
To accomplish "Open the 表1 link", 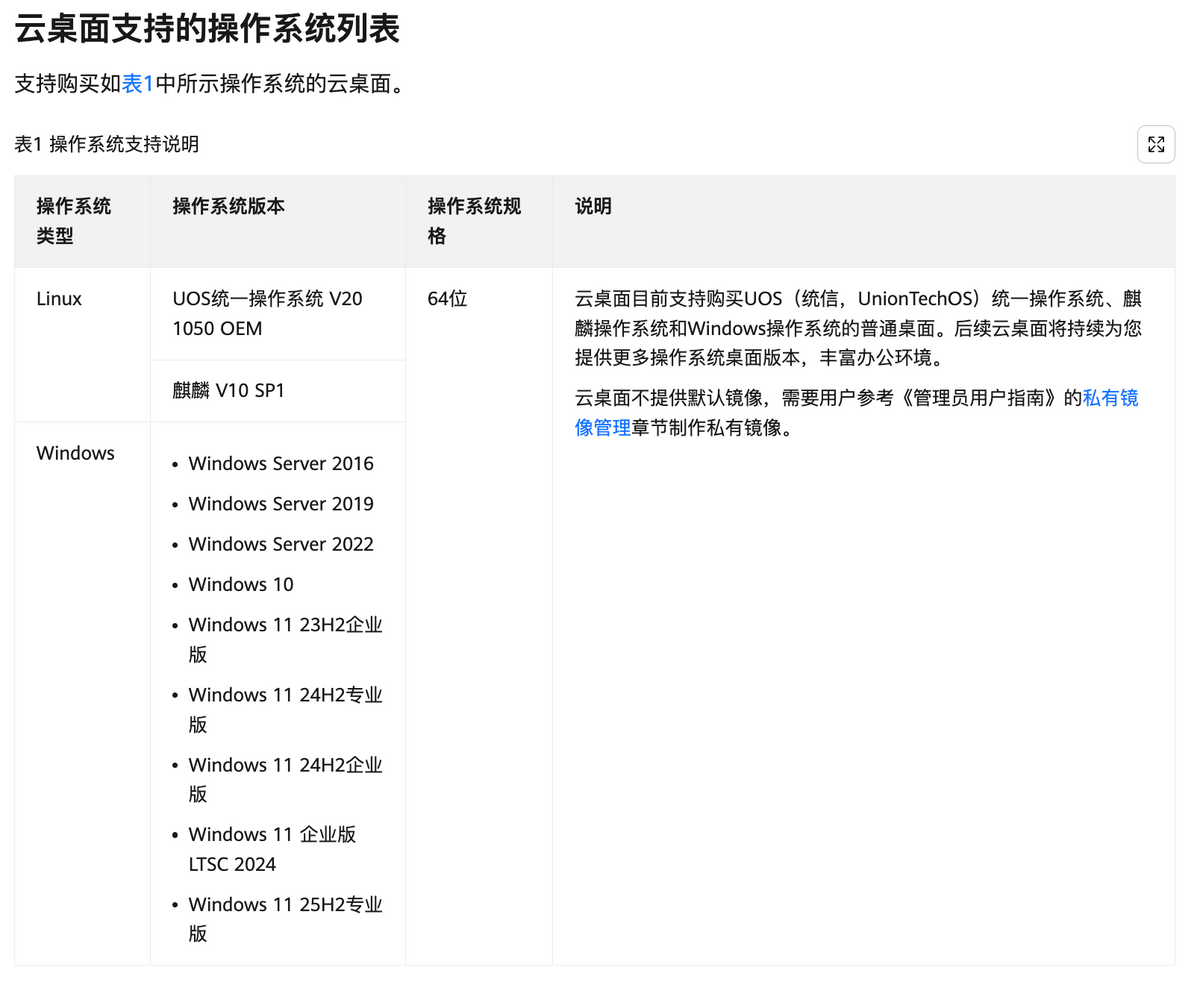I will [x=138, y=84].
